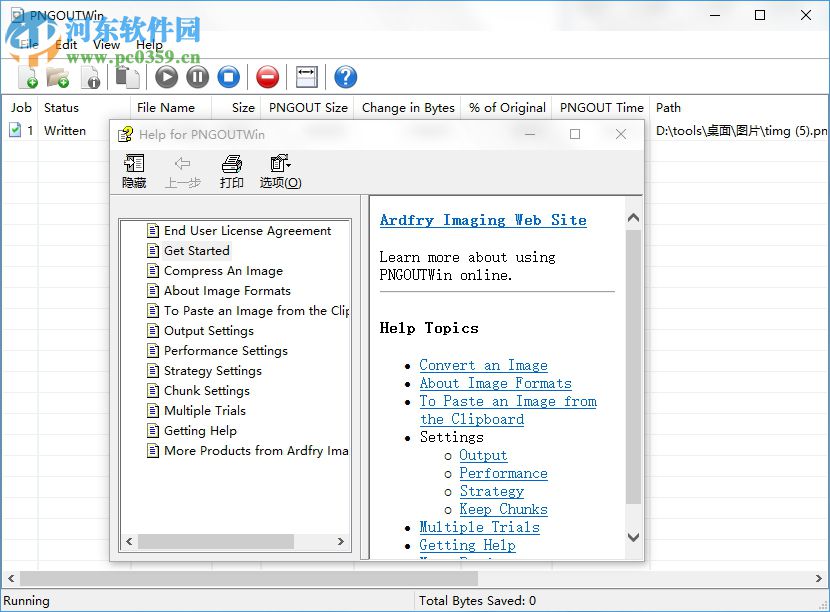Select End User License Agreement topic
The width and height of the screenshot is (830, 612).
point(247,231)
